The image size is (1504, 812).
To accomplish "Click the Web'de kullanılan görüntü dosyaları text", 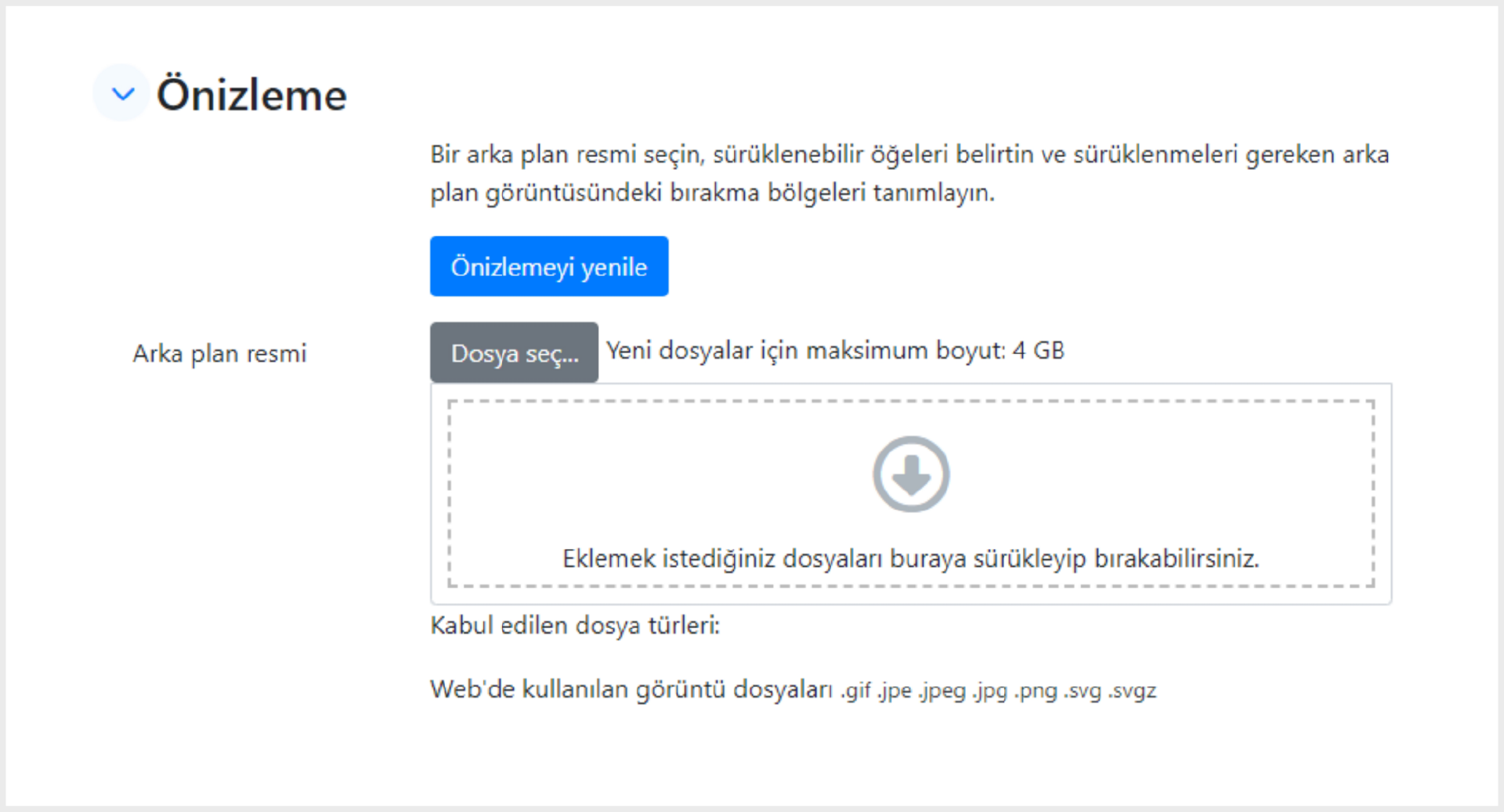I will [631, 689].
